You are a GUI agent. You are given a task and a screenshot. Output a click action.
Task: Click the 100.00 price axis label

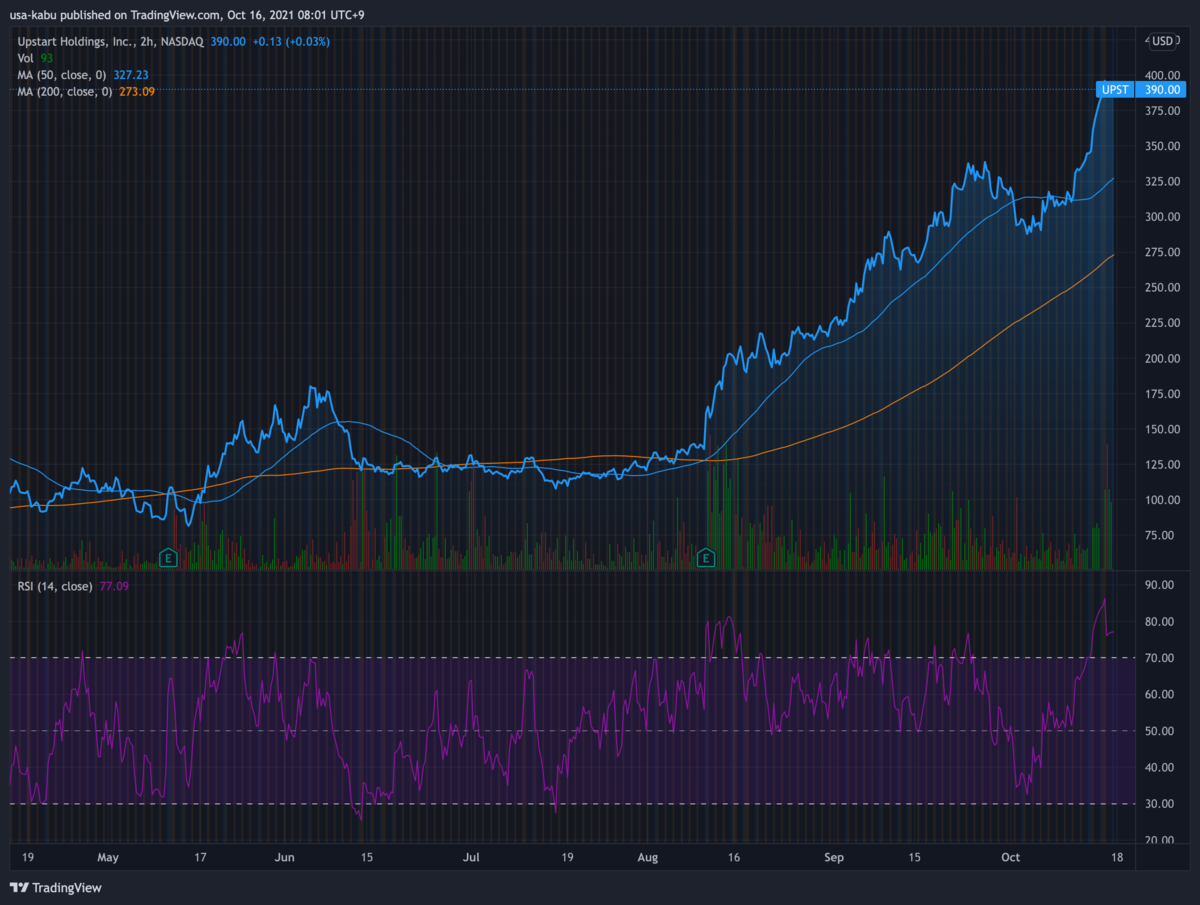1164,500
